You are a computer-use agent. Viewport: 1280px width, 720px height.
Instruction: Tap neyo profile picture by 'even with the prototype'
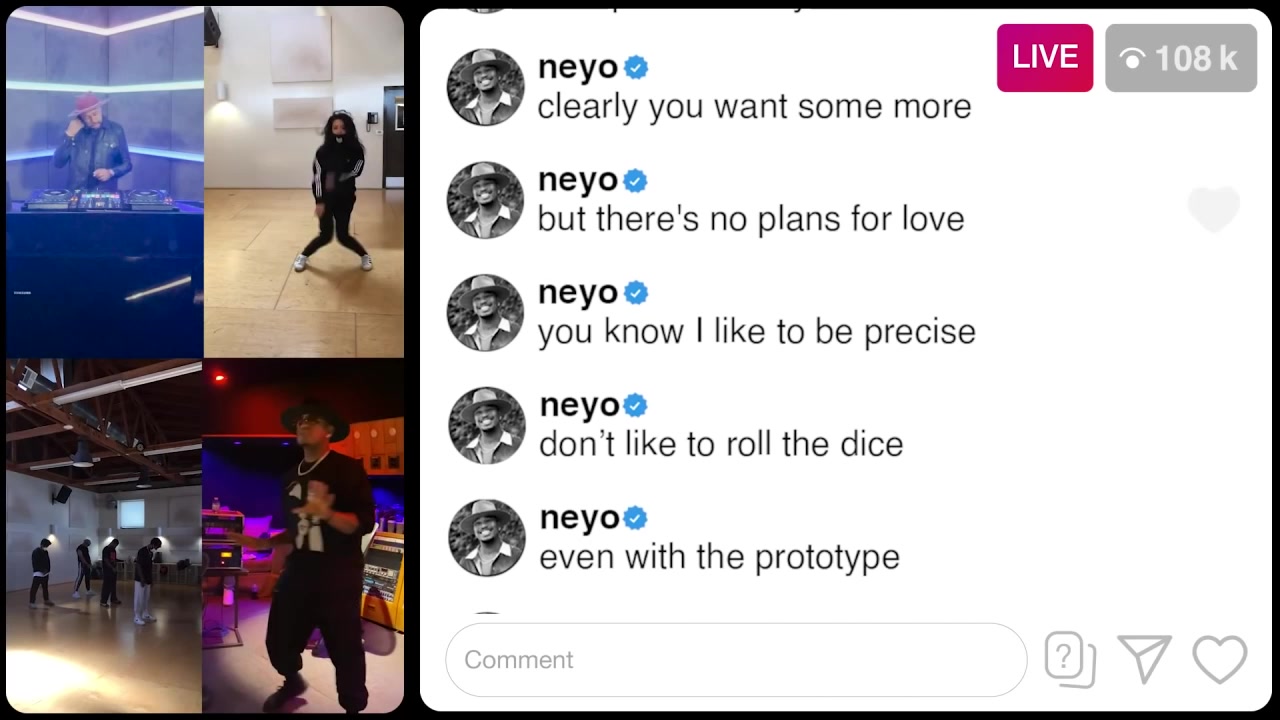(486, 538)
